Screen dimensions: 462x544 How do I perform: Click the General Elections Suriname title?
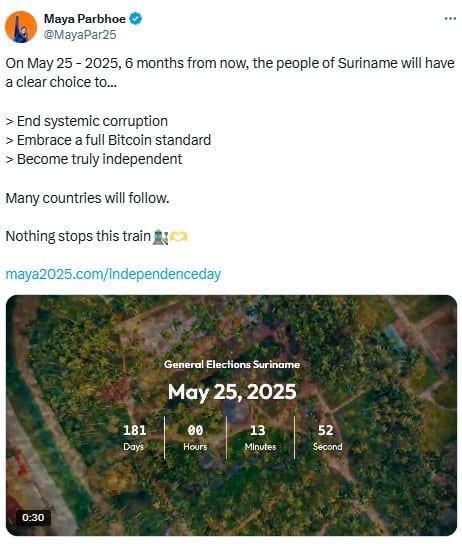[232, 365]
